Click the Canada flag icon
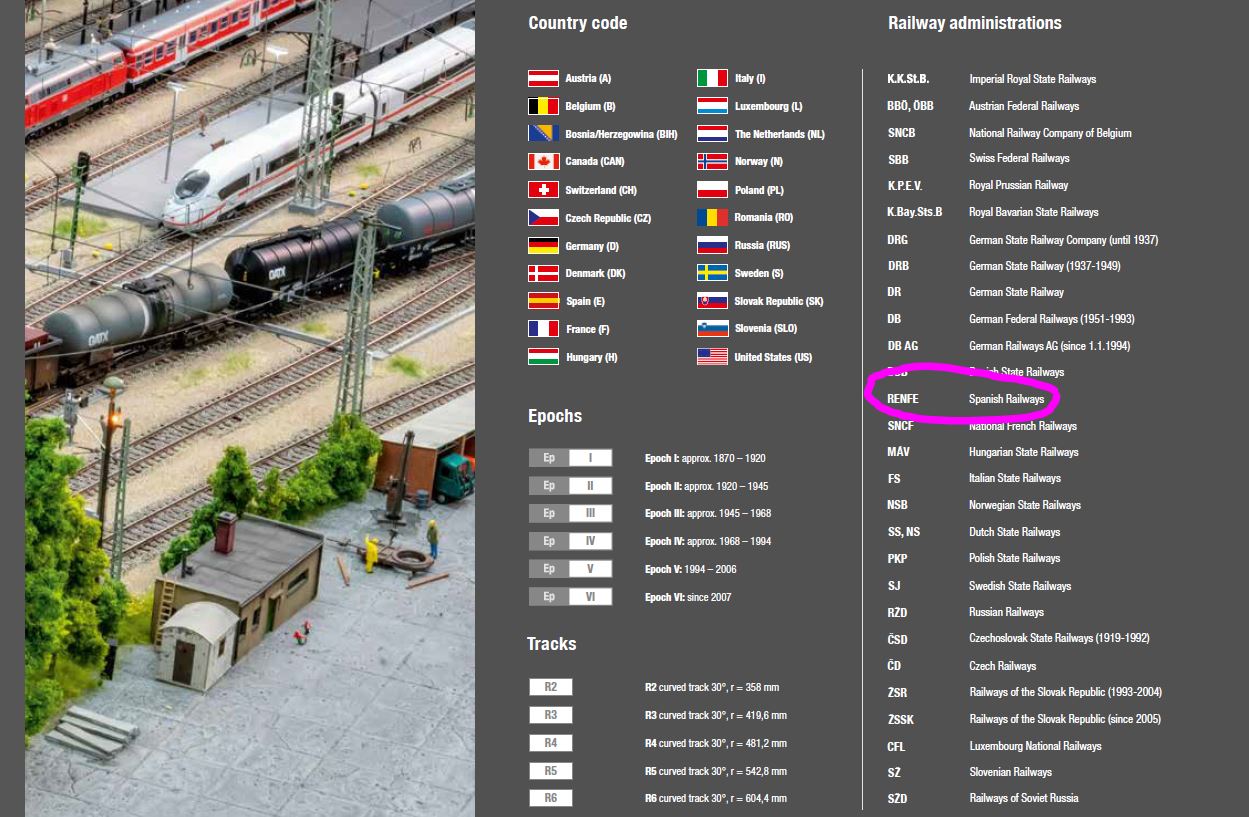The image size is (1249, 817). pyautogui.click(x=543, y=162)
